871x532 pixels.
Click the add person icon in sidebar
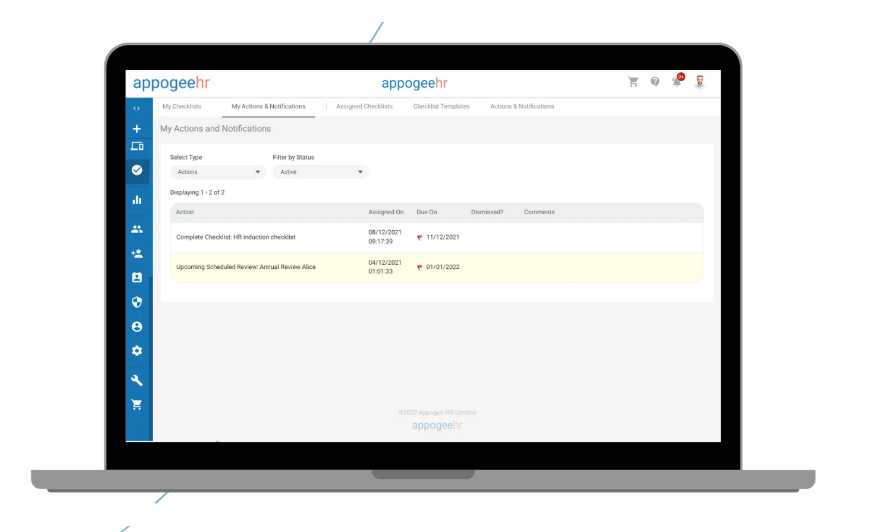137,253
